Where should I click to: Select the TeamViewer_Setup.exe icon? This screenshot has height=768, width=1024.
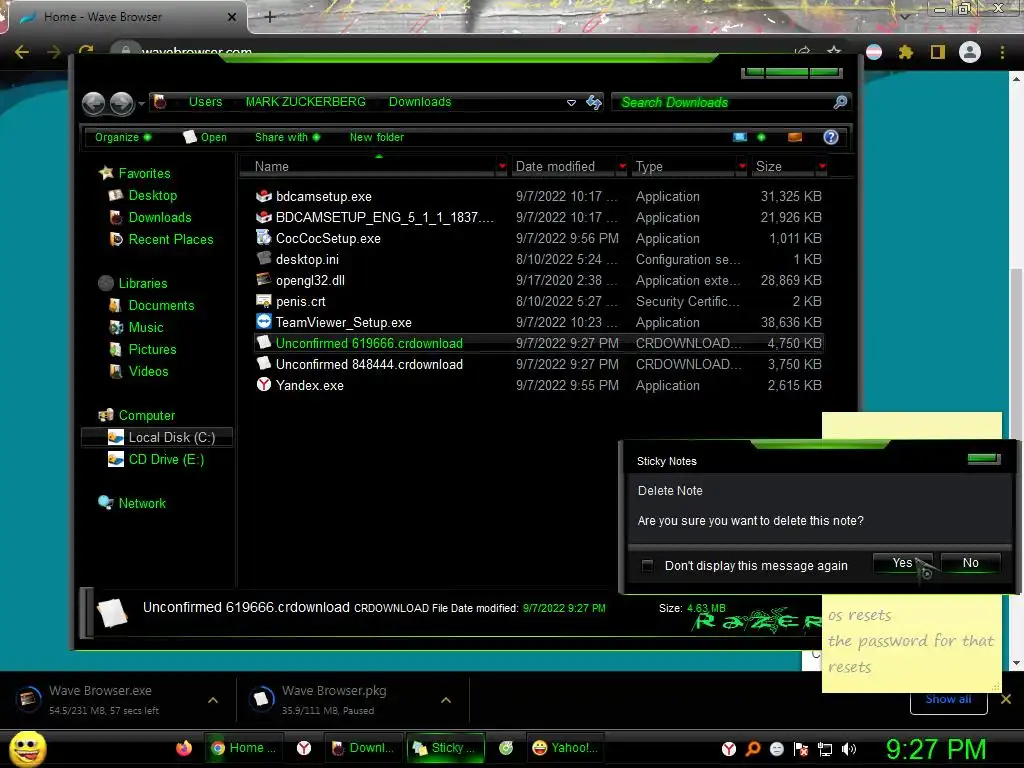[264, 322]
